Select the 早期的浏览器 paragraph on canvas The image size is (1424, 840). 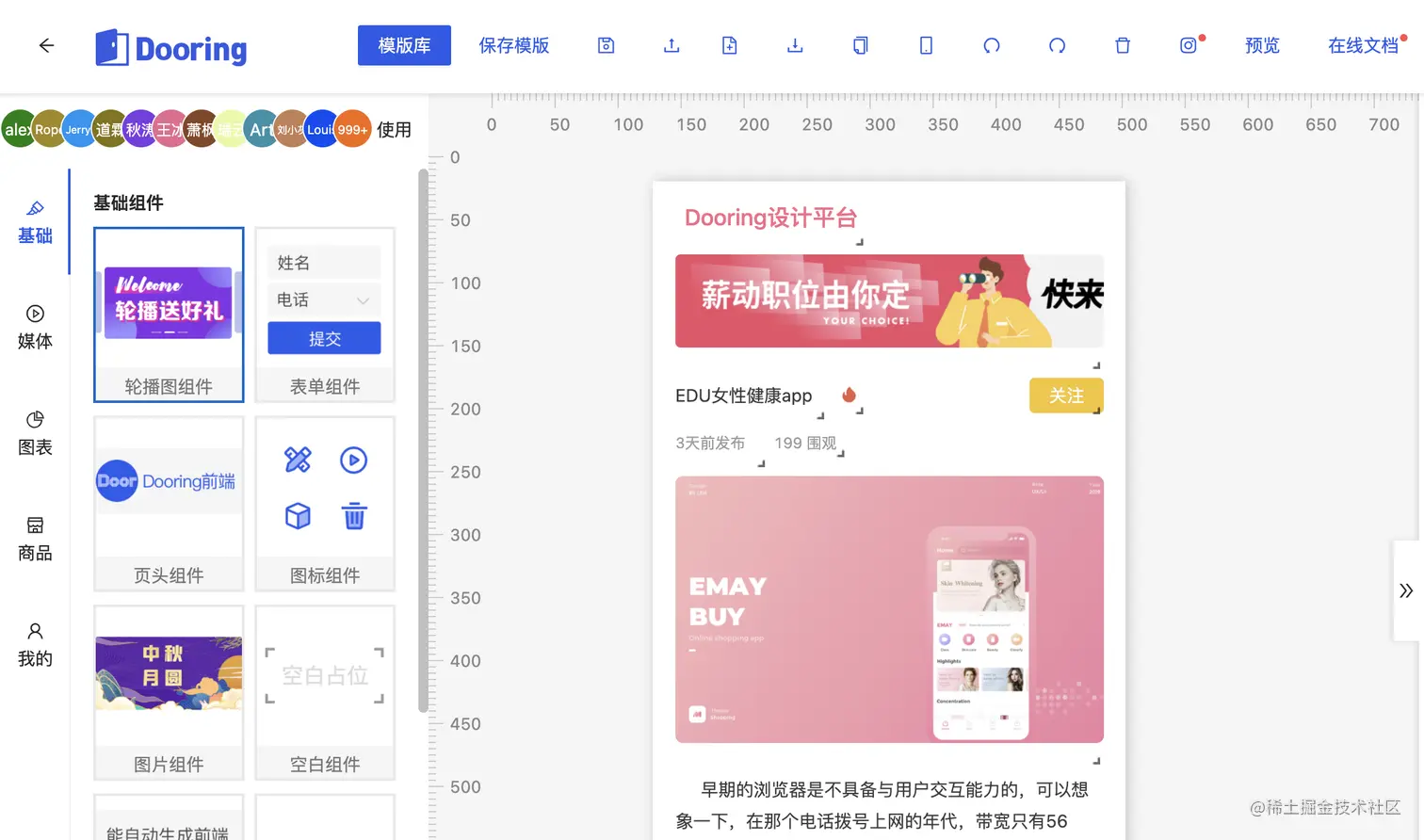point(882,805)
